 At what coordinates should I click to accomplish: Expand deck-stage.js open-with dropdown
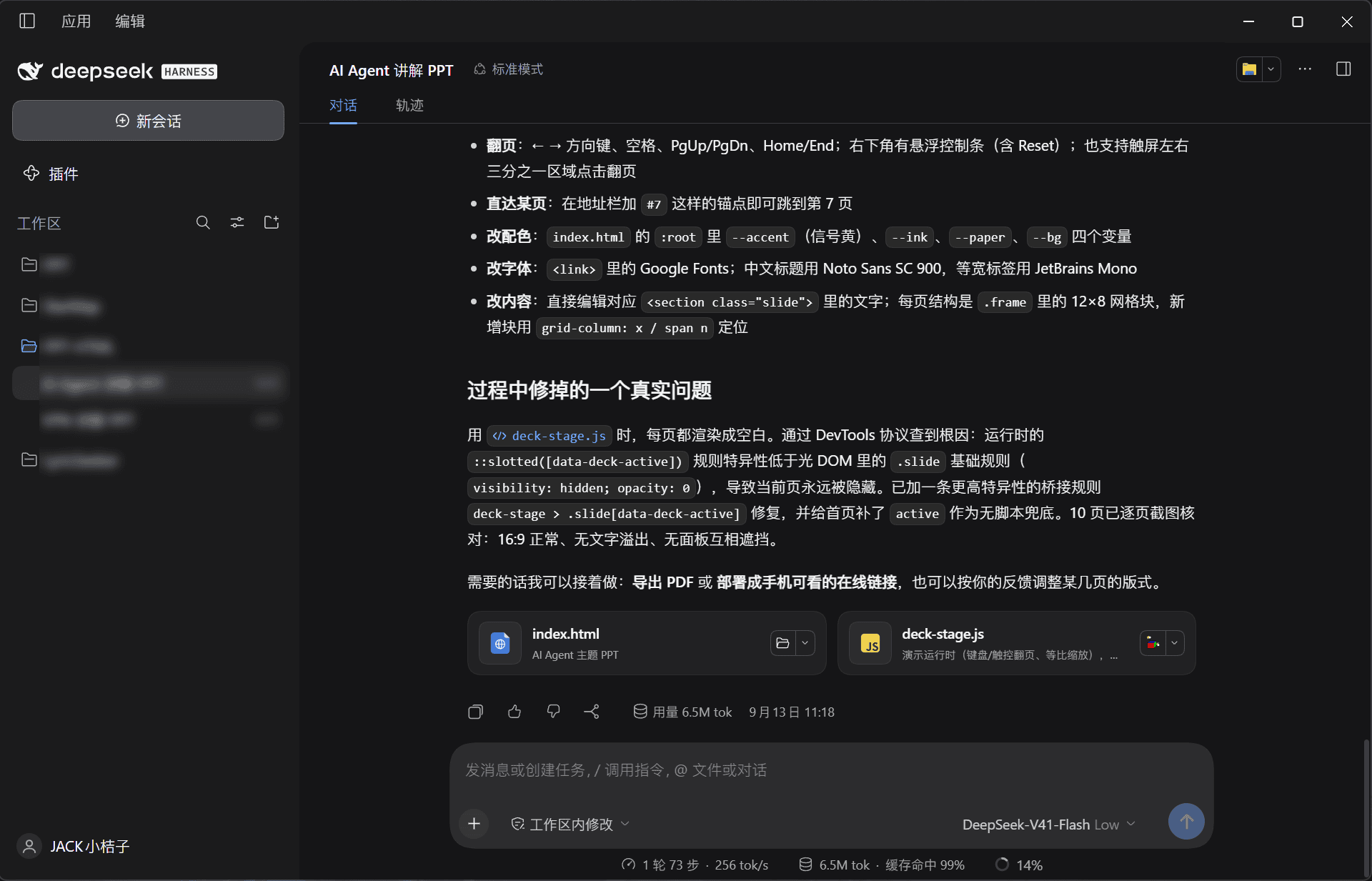[1175, 643]
